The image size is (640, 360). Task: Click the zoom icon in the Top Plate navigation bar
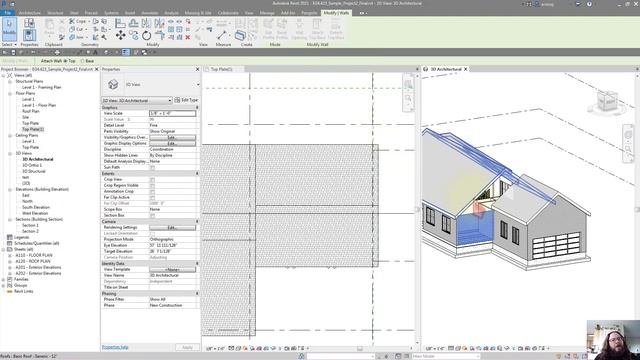click(x=408, y=98)
